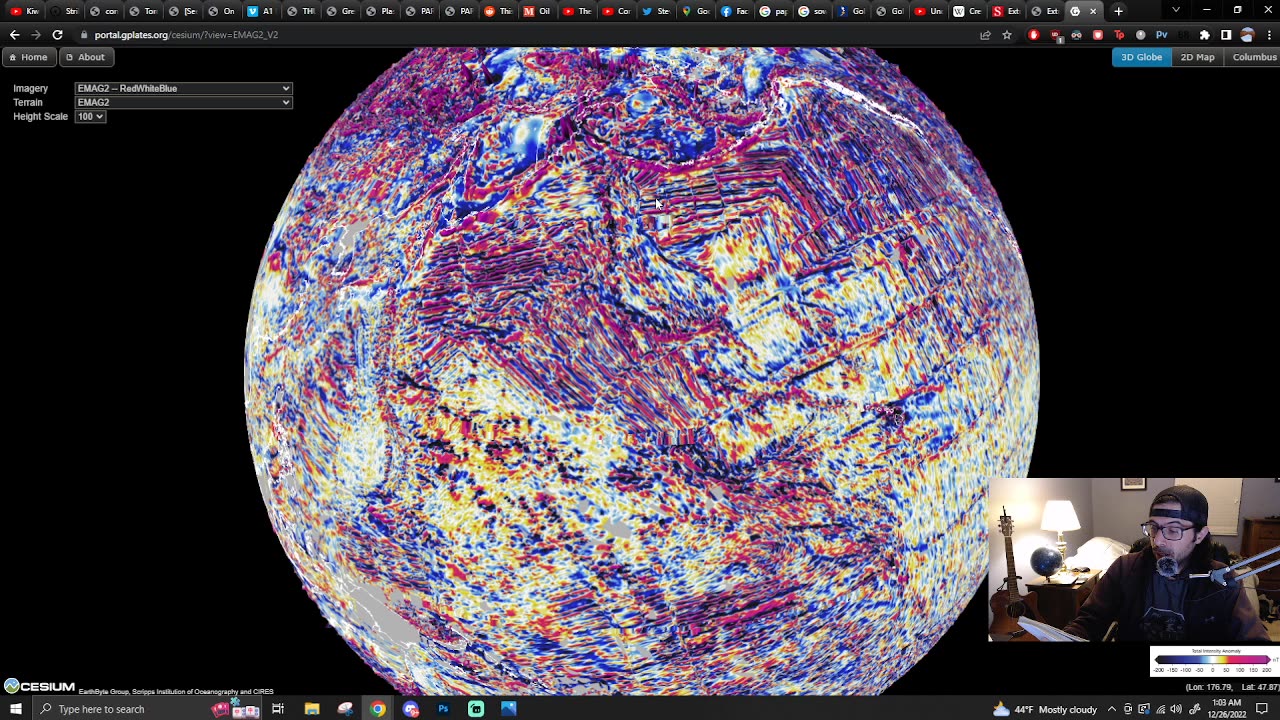Screen dimensions: 1280x720
Task: Open the Windows notification center
Action: coord(1264,709)
